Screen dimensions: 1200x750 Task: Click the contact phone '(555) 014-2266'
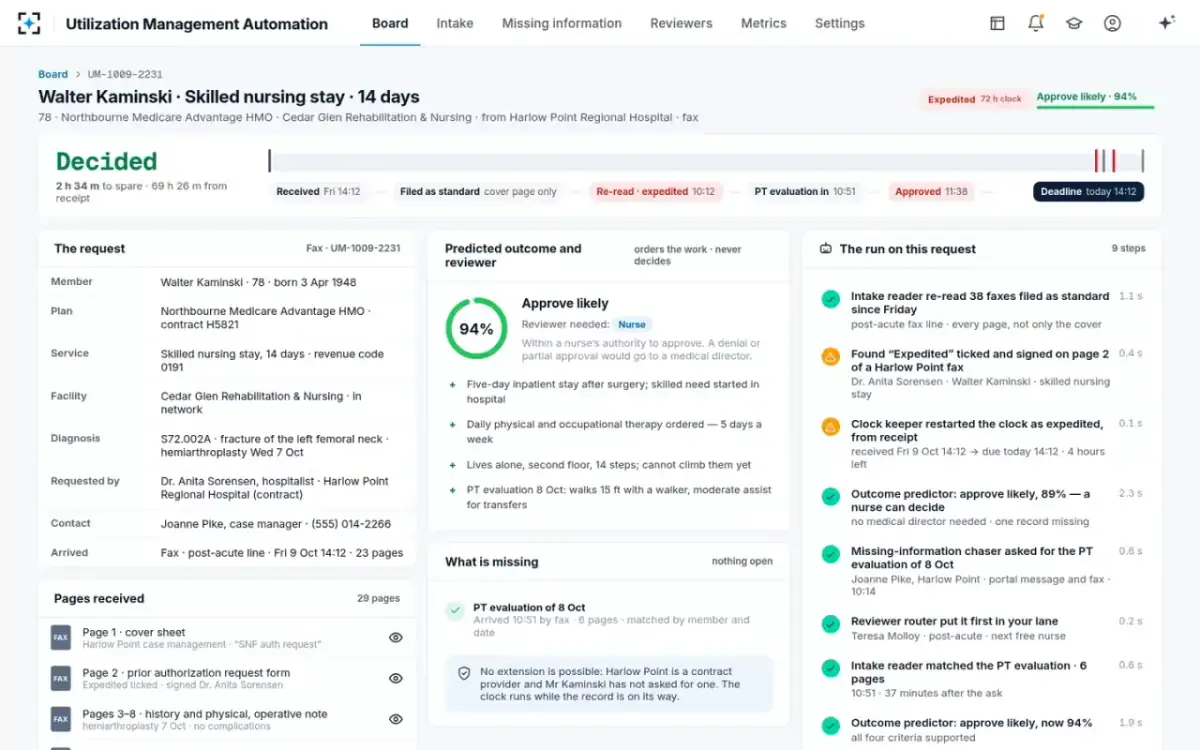tap(350, 524)
